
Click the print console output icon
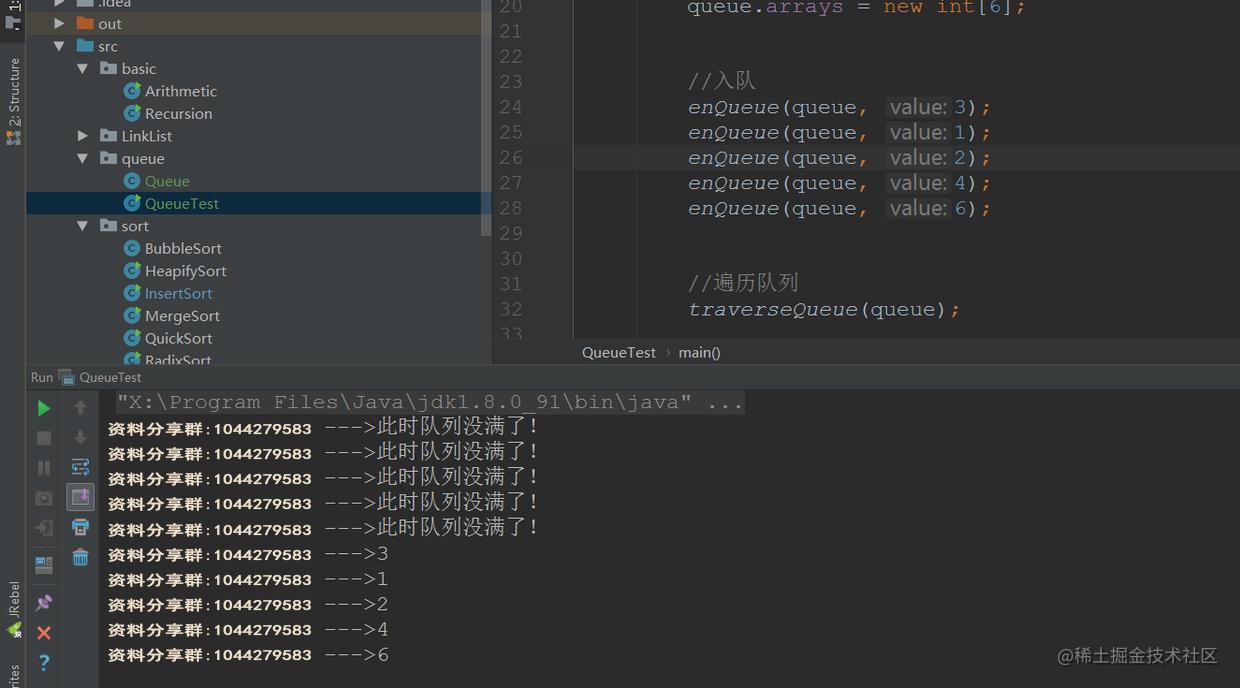(81, 527)
